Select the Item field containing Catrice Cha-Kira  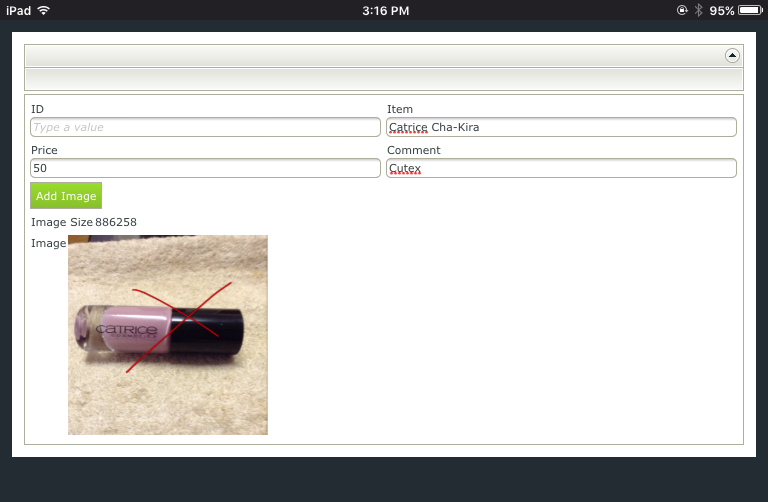pyautogui.click(x=561, y=127)
